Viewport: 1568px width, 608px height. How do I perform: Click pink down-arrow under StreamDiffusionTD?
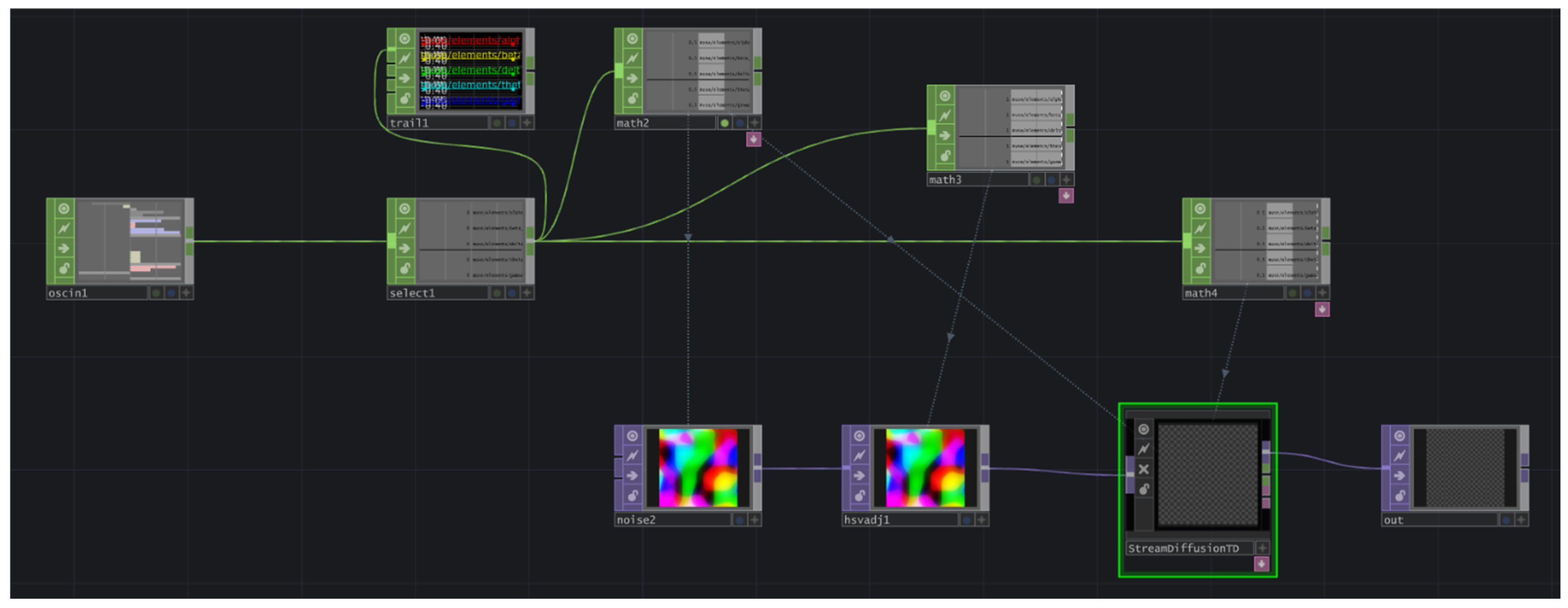pos(1261,565)
